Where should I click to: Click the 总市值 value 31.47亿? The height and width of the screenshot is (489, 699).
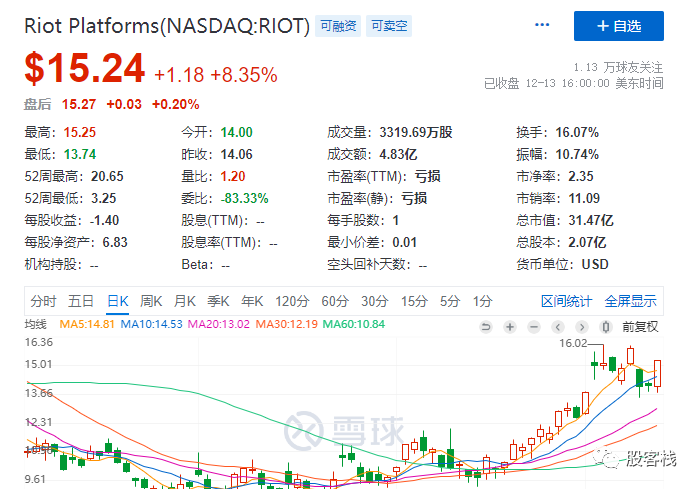[591, 220]
